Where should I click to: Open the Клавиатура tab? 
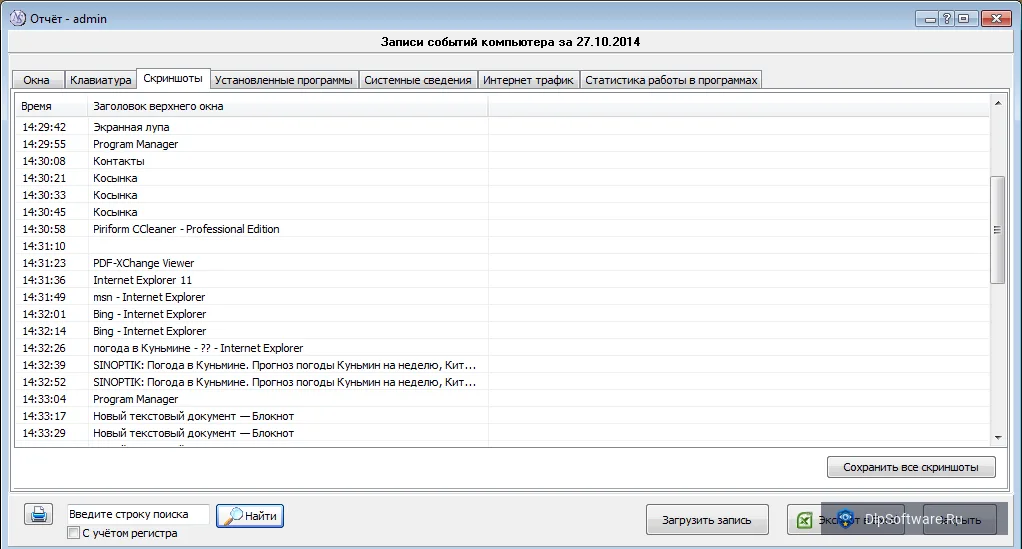[100, 80]
